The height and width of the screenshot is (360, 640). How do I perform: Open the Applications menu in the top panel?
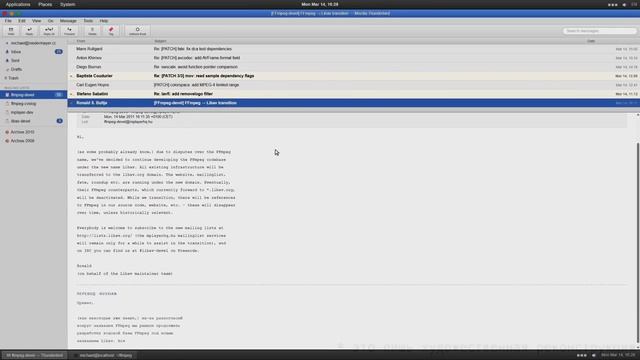(x=18, y=4)
